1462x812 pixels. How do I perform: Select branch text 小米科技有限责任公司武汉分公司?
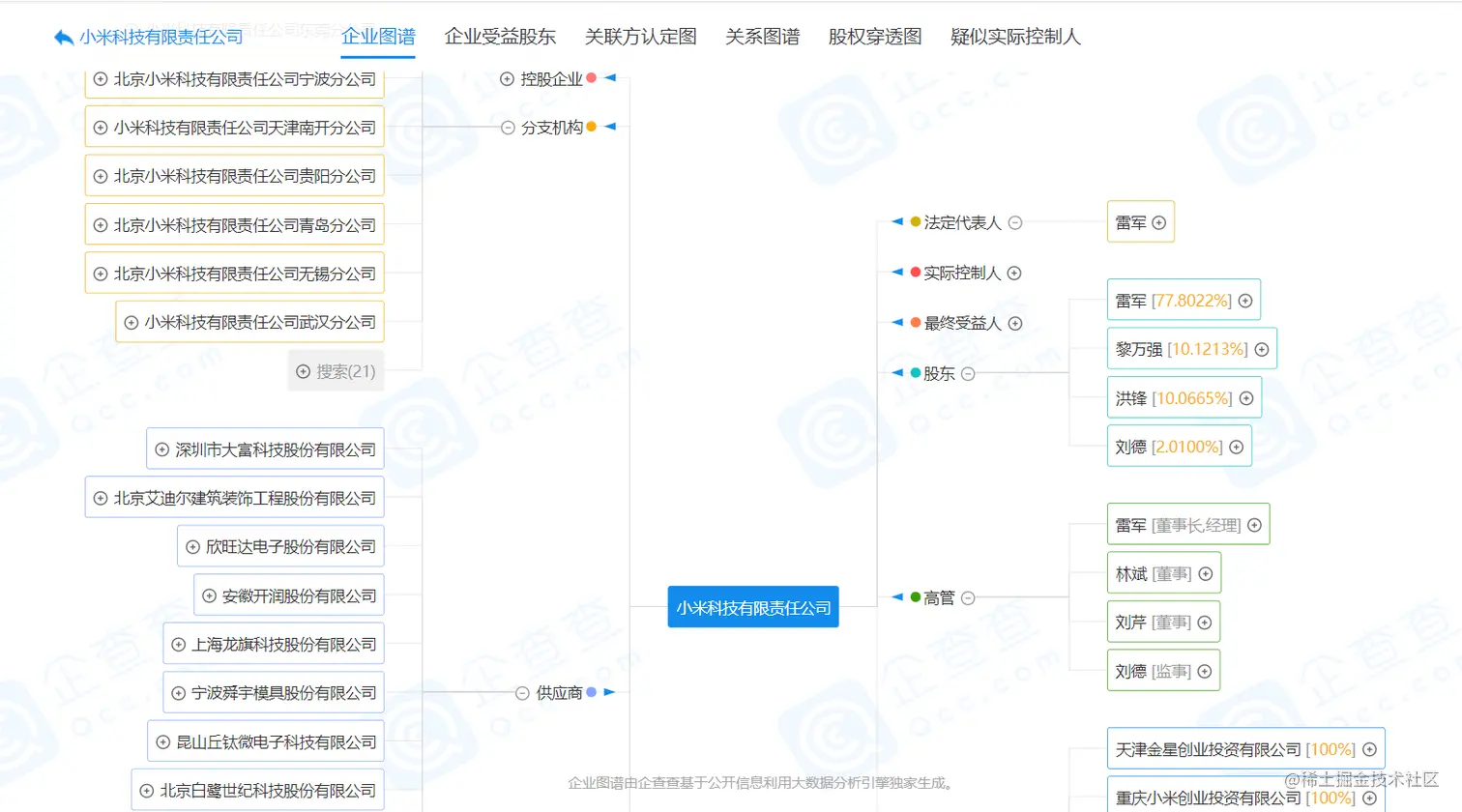pyautogui.click(x=260, y=322)
